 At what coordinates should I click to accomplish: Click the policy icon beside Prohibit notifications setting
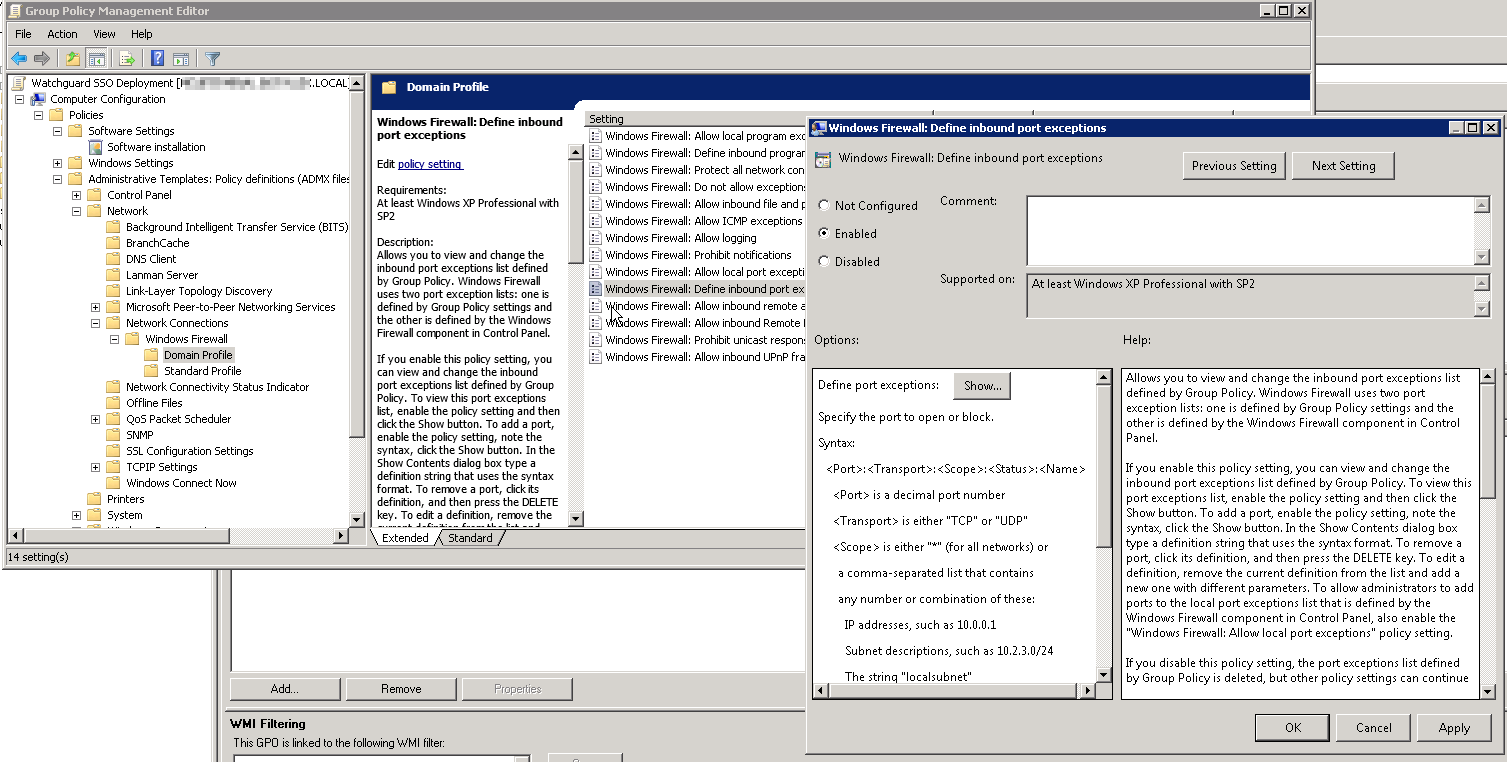coord(596,255)
